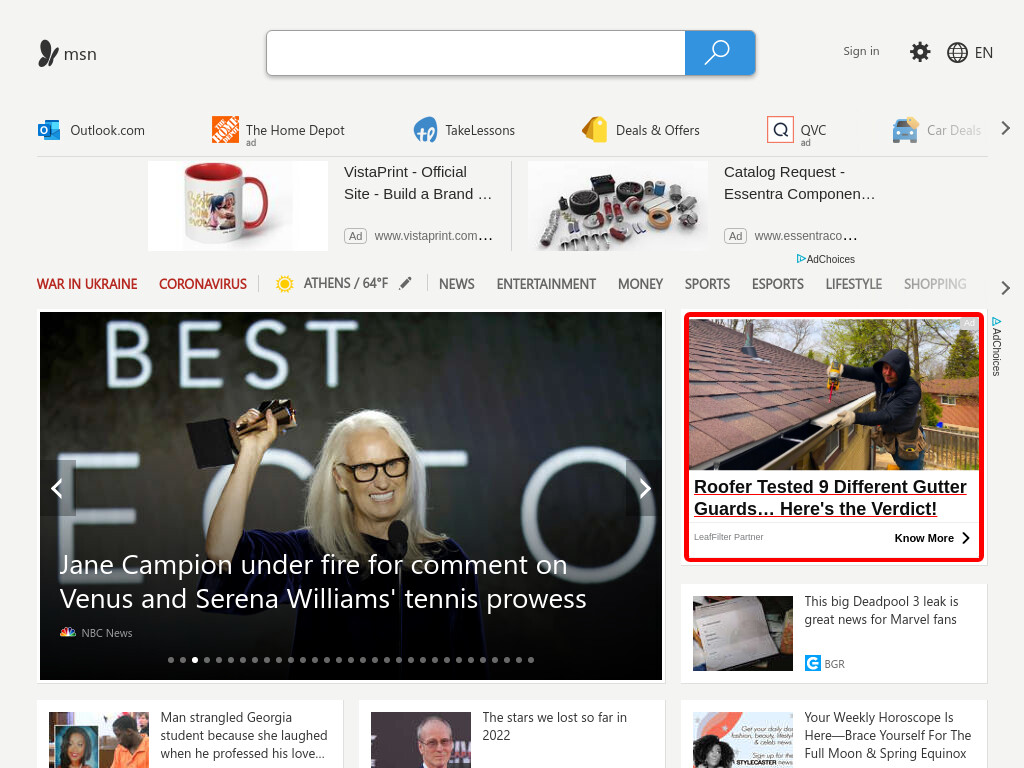Click the Essentra components thumbnail

[618, 206]
